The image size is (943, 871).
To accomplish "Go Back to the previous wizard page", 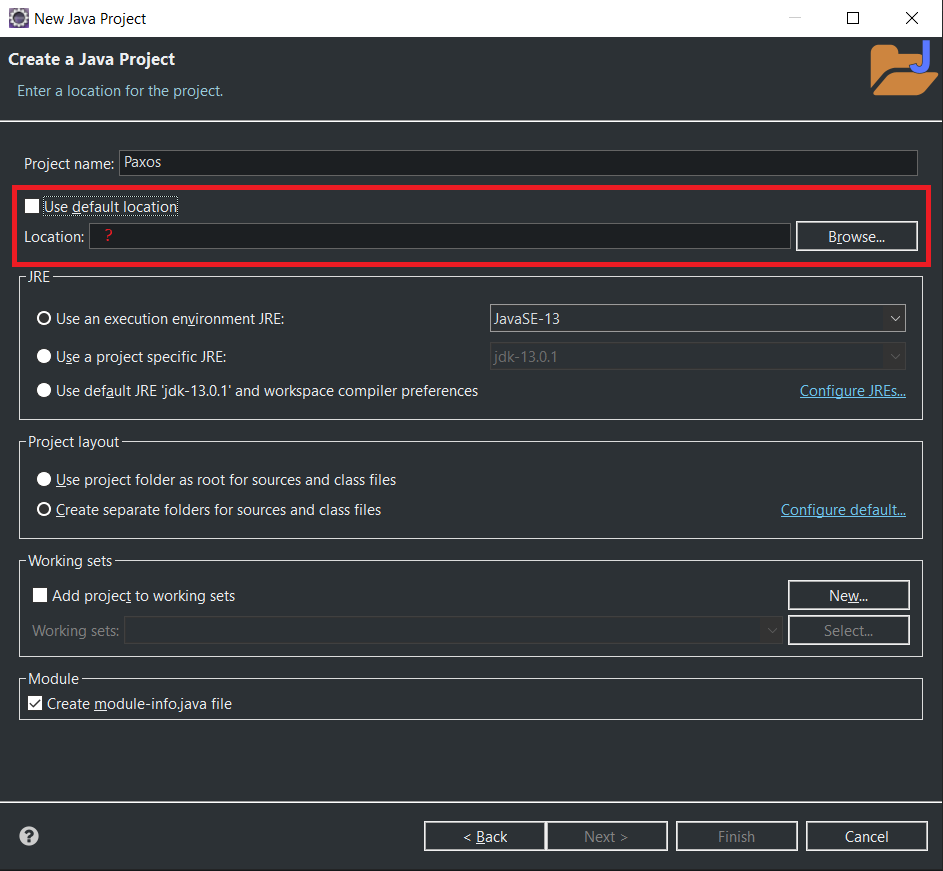I will click(485, 836).
